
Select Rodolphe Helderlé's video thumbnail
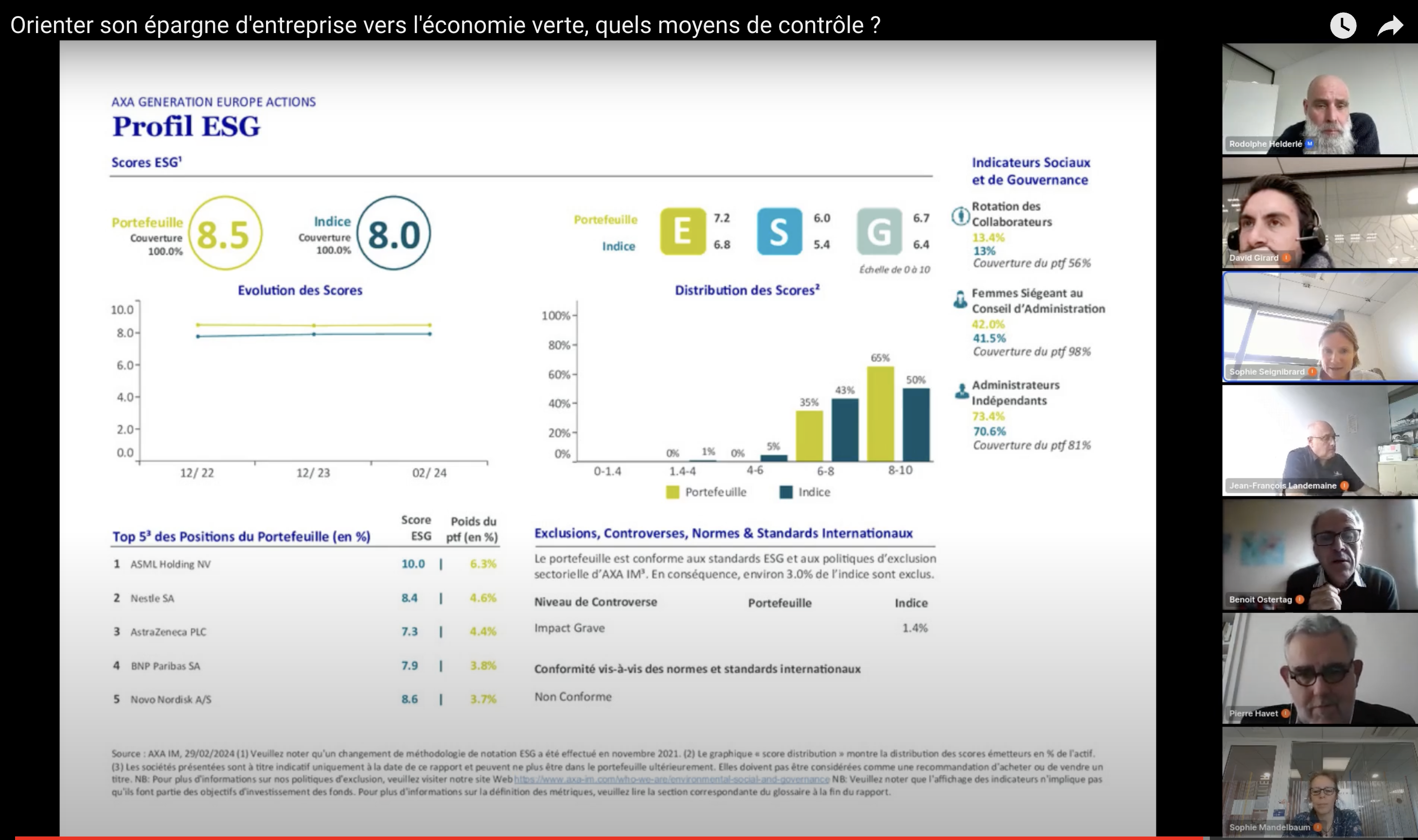tap(1319, 99)
